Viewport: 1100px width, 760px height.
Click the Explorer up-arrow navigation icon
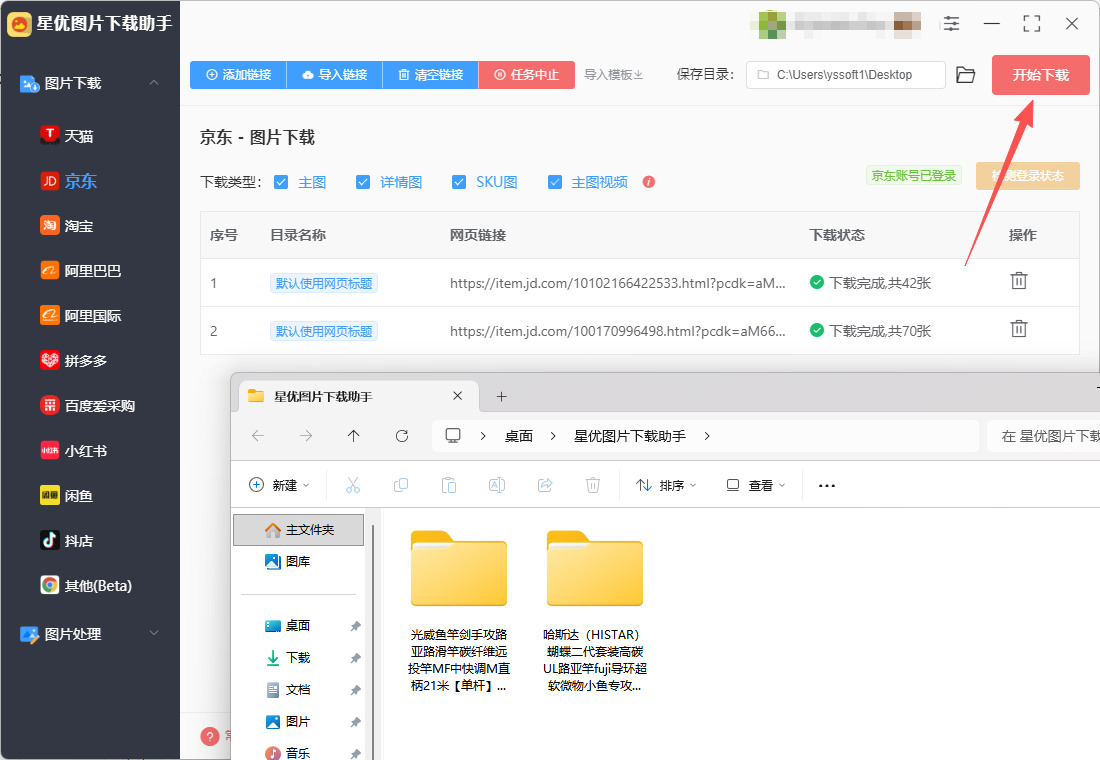[x=354, y=436]
